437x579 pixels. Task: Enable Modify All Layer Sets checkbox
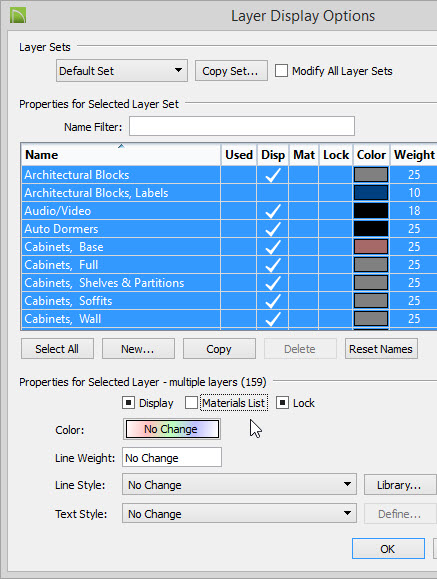(281, 71)
